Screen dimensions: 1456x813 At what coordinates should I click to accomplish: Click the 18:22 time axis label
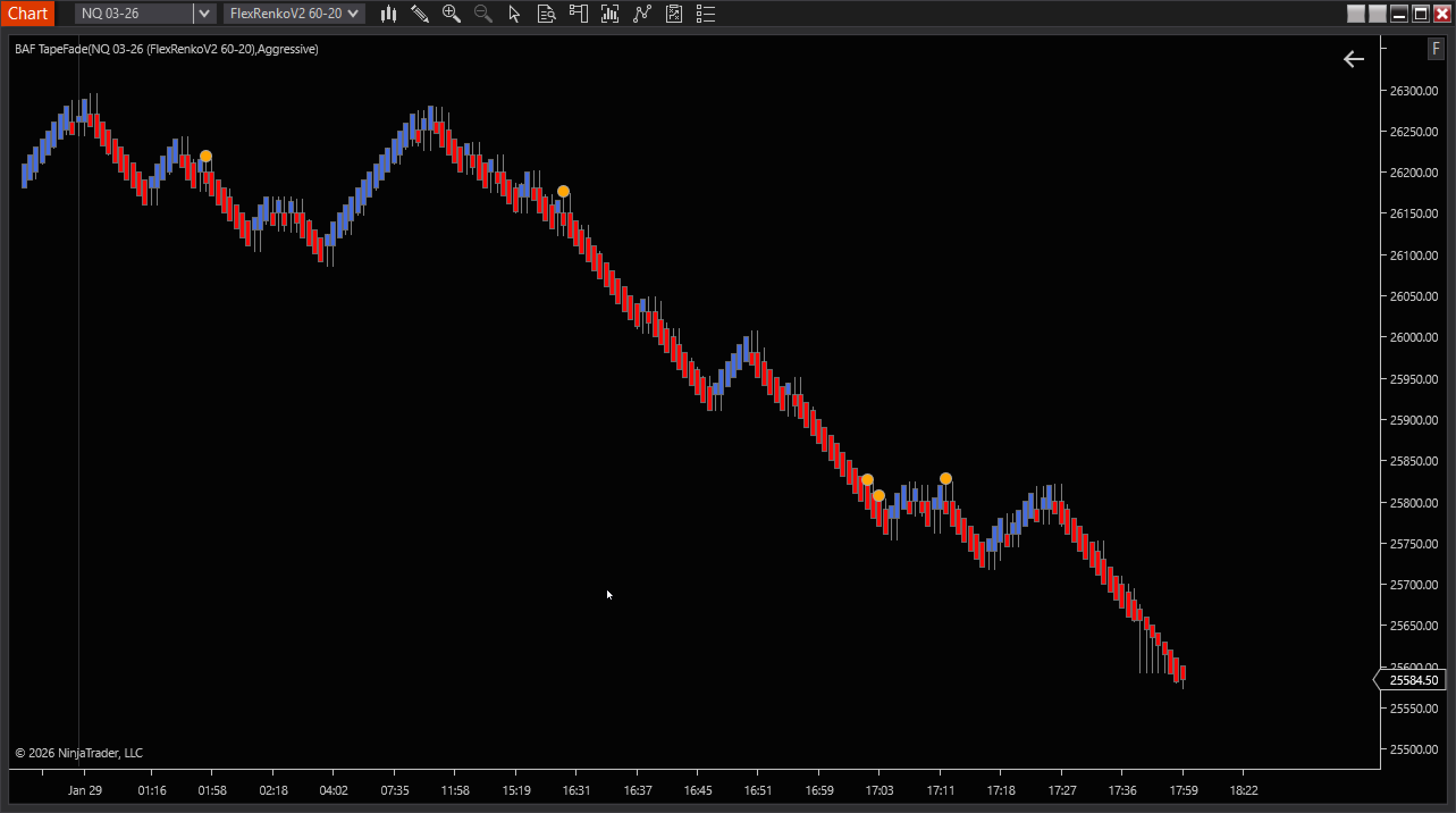(x=1244, y=790)
